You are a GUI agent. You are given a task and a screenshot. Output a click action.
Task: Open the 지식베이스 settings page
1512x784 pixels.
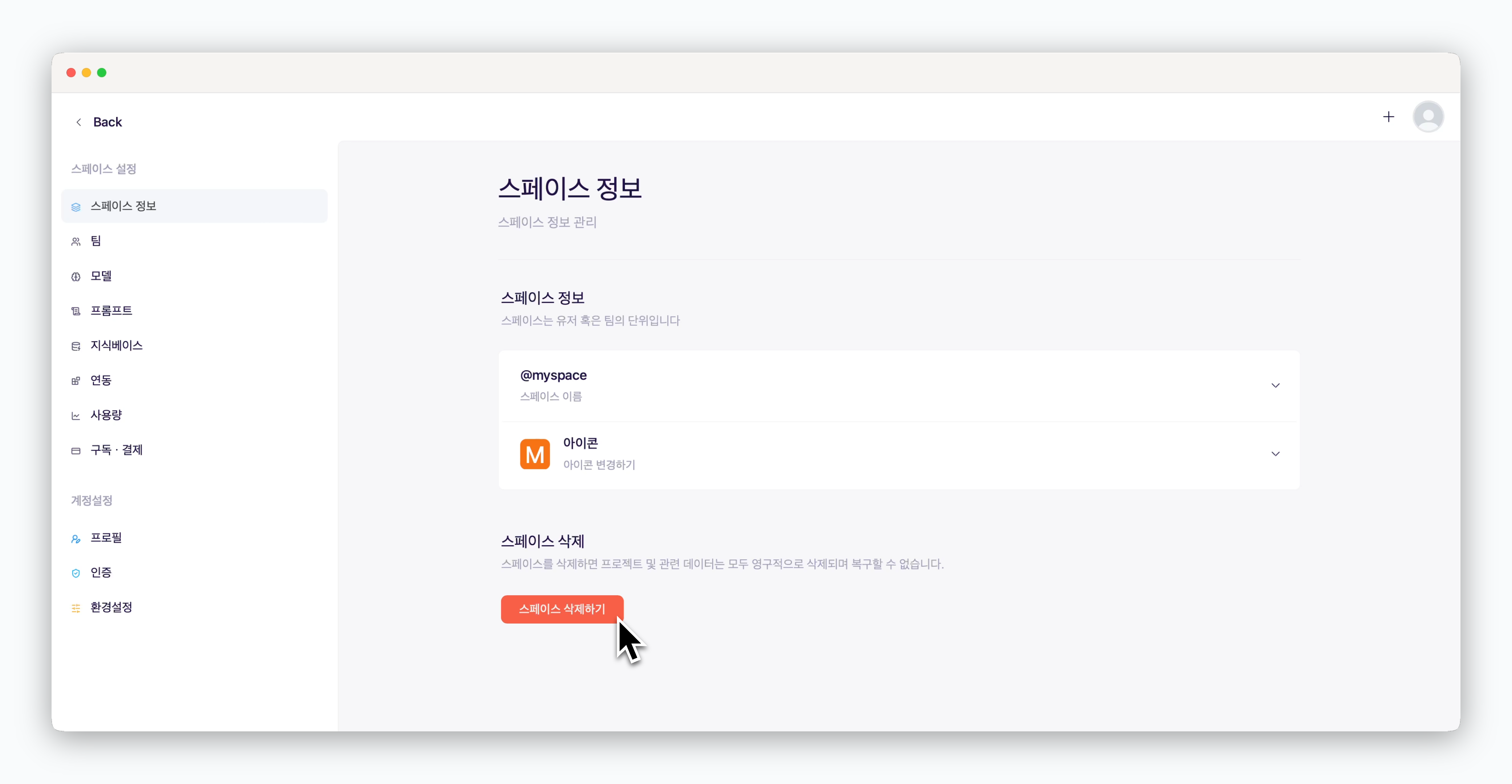tap(194, 345)
